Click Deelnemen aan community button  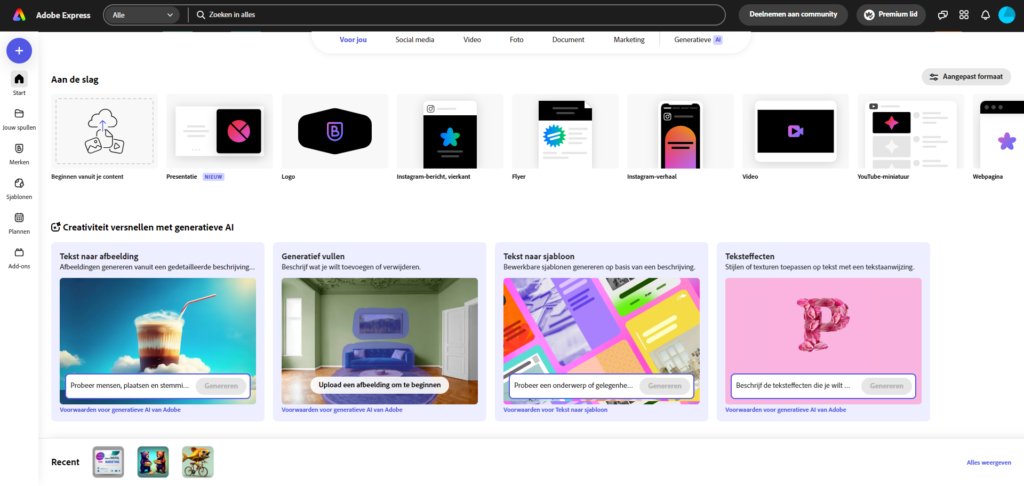(x=793, y=15)
